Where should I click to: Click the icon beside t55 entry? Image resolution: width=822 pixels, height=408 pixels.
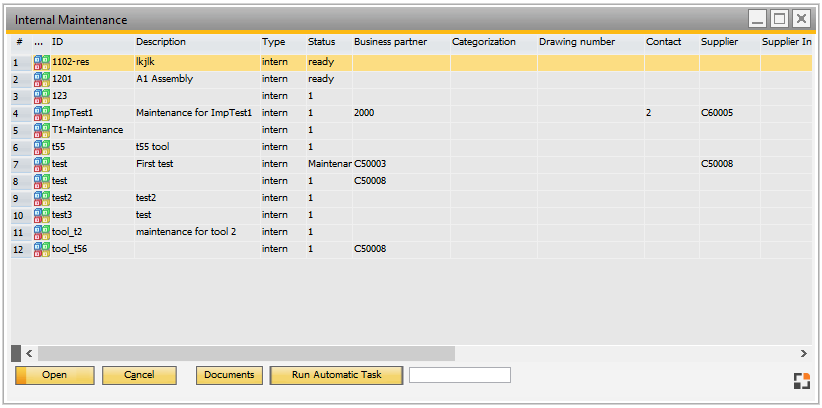pos(41,147)
